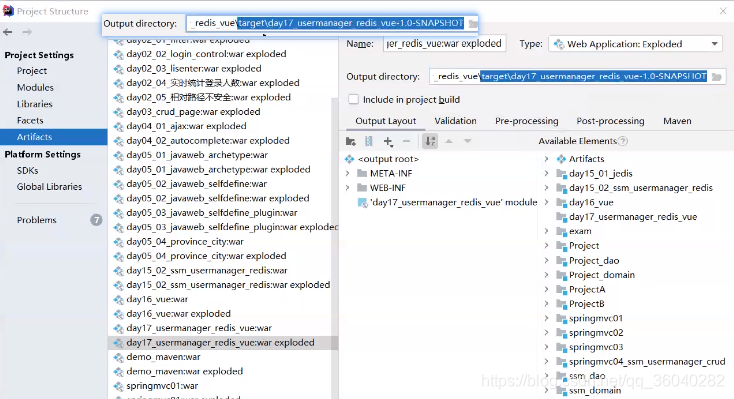Select ProjectB in Available Elements
The height and width of the screenshot is (399, 734).
[587, 304]
